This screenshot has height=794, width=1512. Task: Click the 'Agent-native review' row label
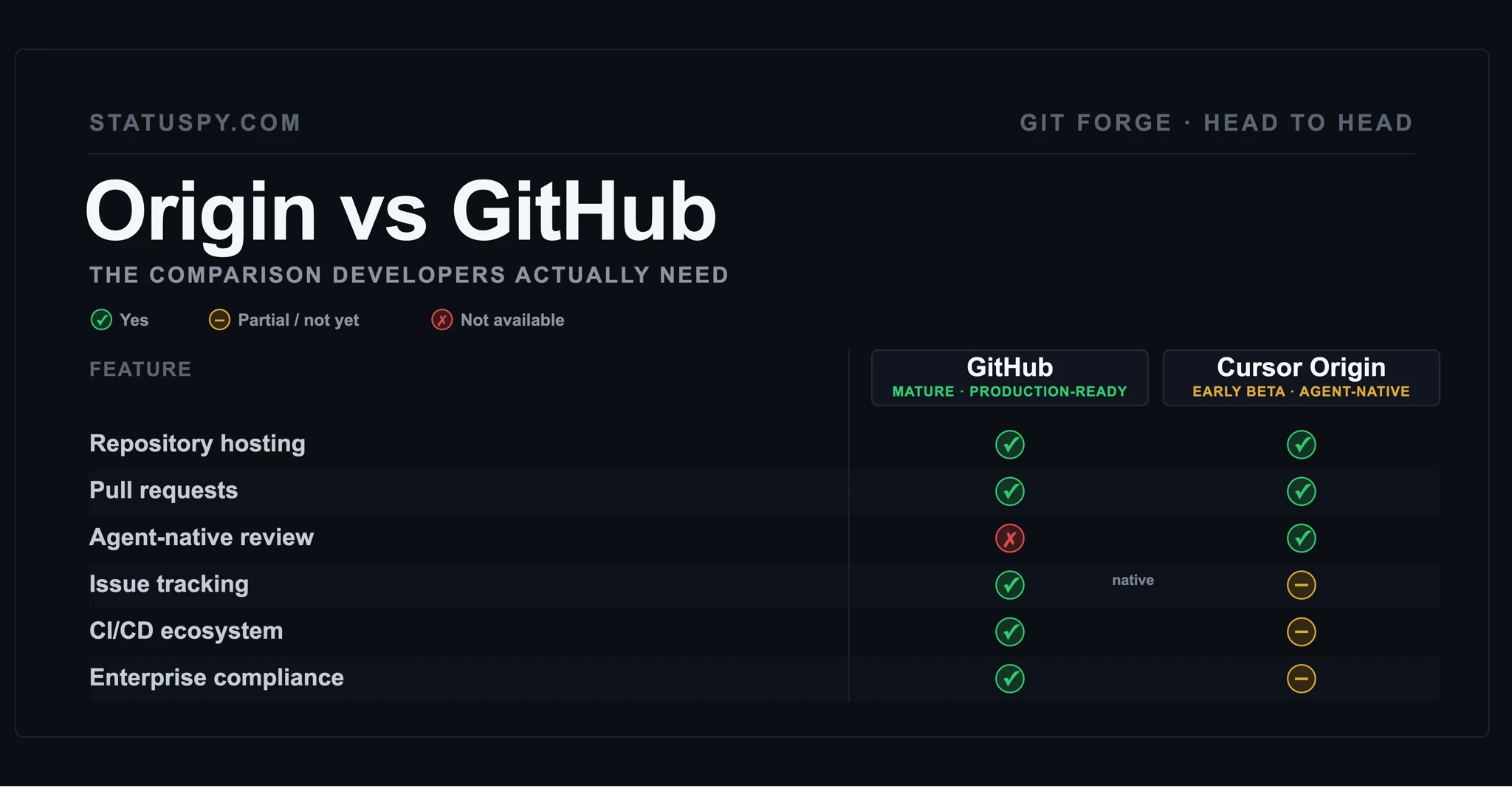[x=202, y=537]
